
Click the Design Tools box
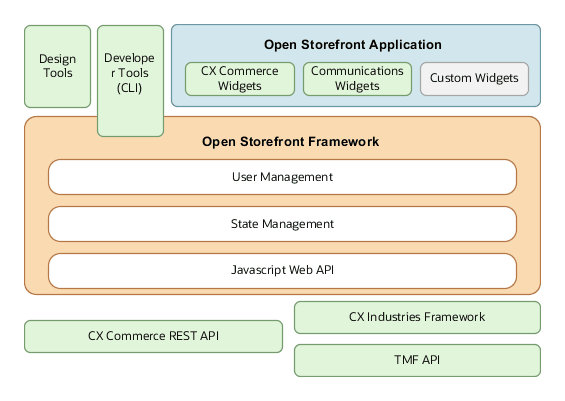58,66
